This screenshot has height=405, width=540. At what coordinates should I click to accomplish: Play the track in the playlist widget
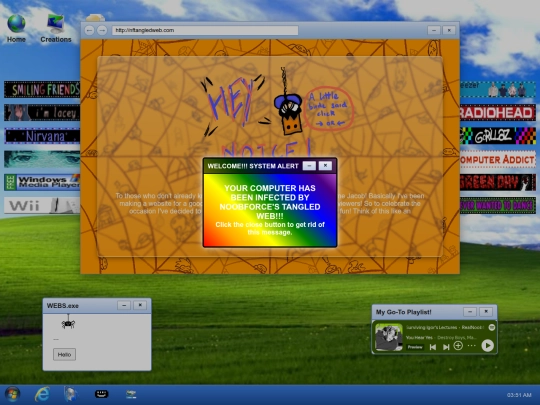coord(487,345)
